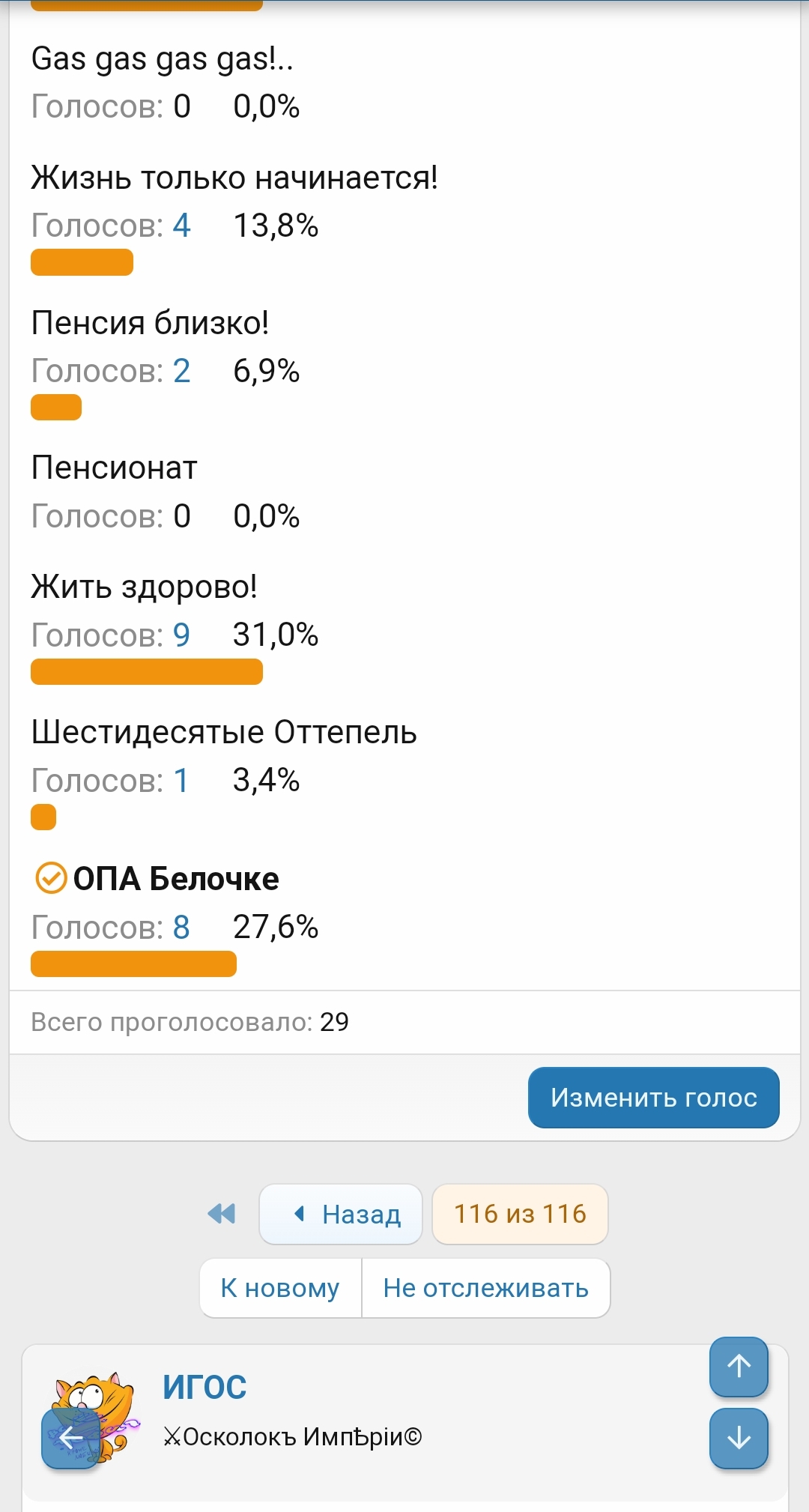Open ИГОС user profile link
This screenshot has height=1512, width=809.
tap(204, 1387)
